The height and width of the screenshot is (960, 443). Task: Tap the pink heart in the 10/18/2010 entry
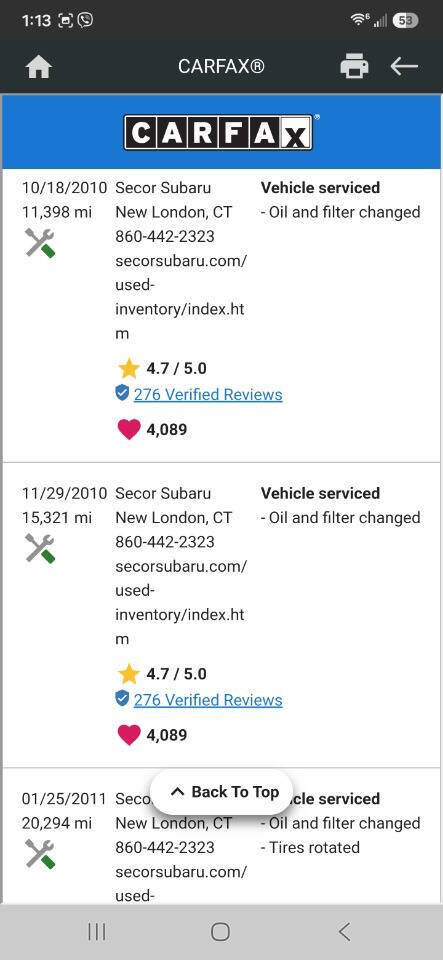point(128,429)
